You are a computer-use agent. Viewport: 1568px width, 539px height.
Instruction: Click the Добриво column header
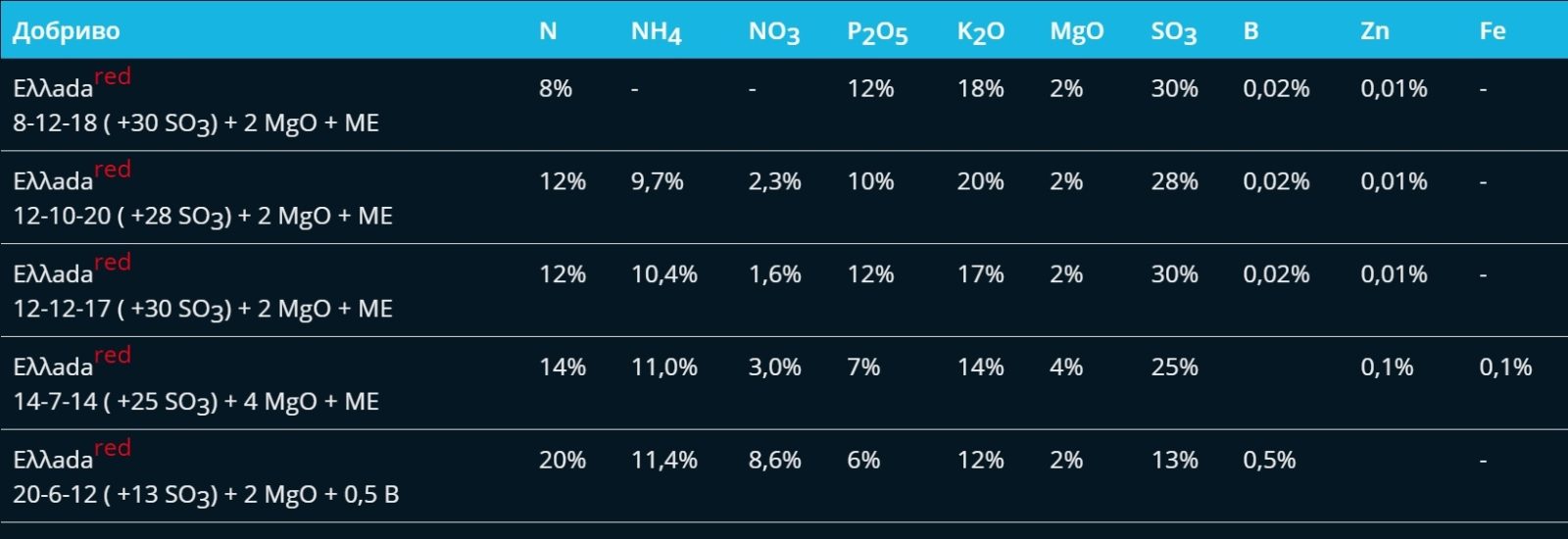[x=67, y=31]
